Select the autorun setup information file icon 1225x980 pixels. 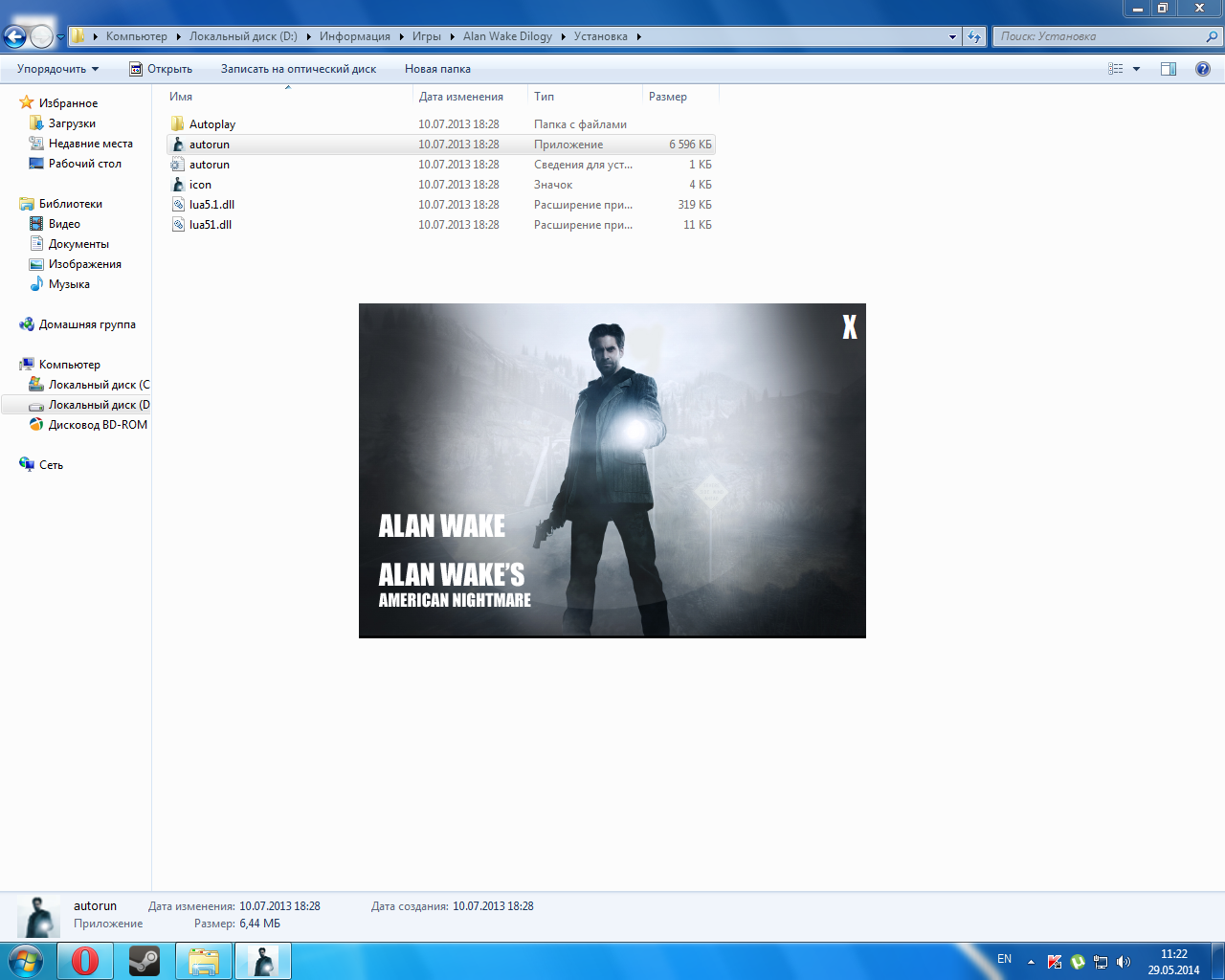177,165
